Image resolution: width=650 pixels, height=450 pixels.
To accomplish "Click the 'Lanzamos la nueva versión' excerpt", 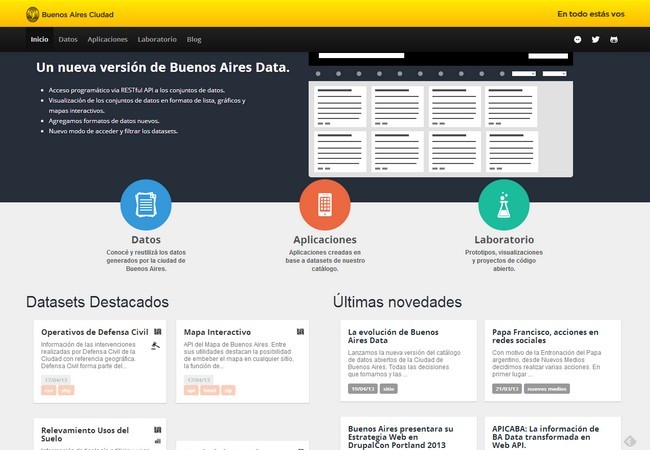I will [404, 363].
